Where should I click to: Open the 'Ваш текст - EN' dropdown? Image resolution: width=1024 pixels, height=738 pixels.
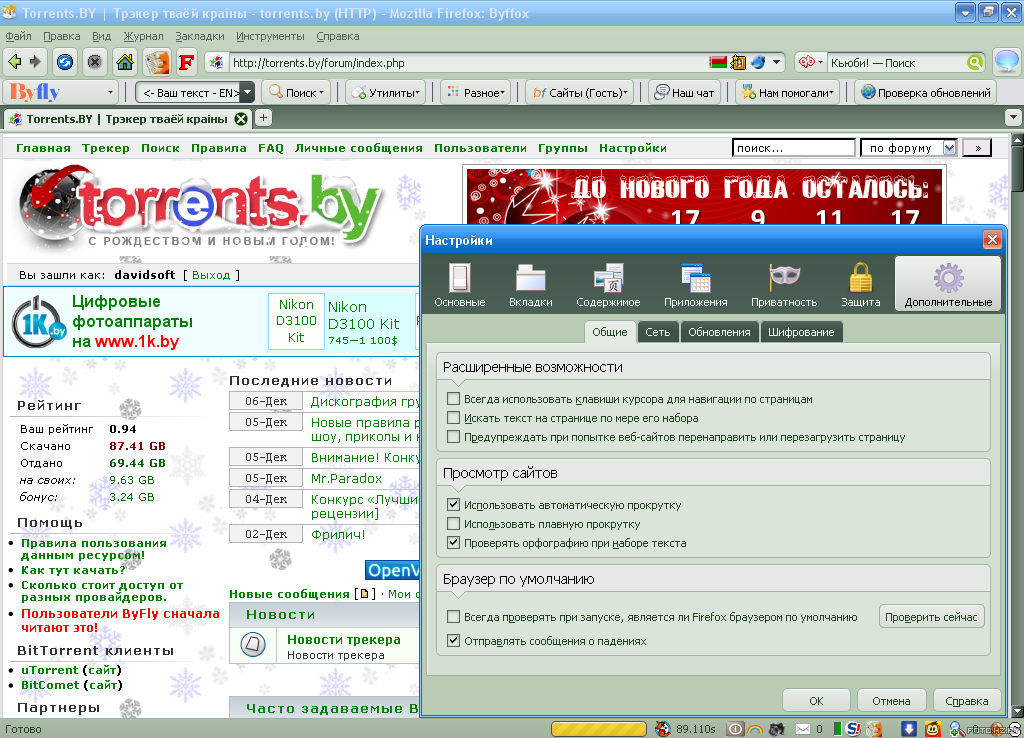(x=248, y=93)
